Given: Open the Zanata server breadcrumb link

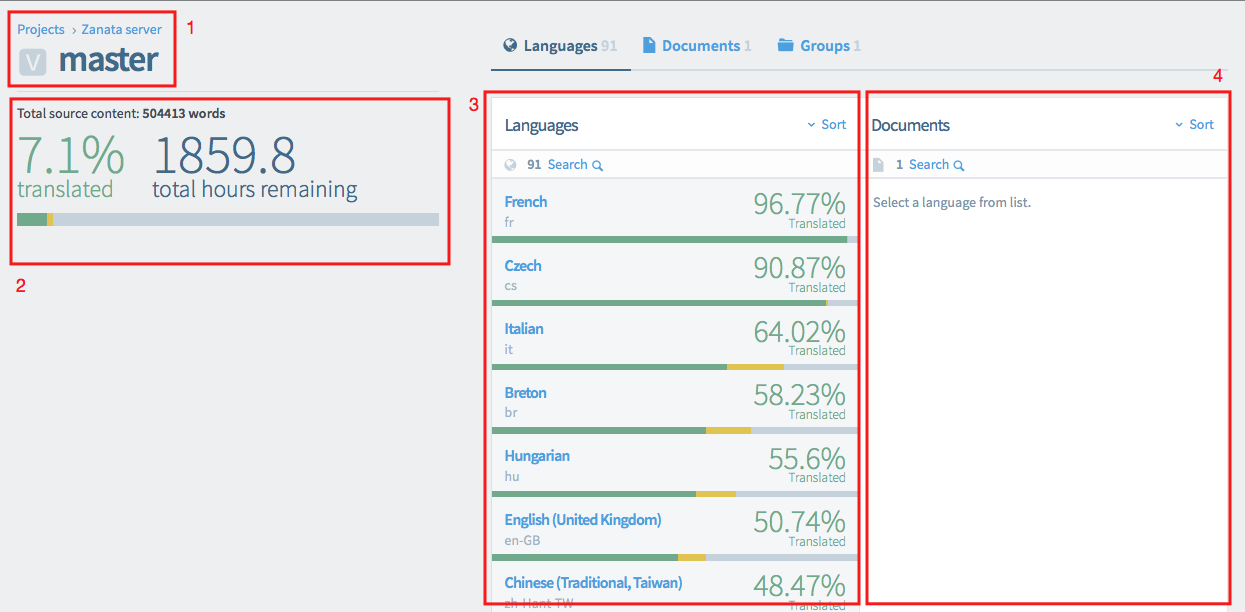Looking at the screenshot, I should (121, 29).
